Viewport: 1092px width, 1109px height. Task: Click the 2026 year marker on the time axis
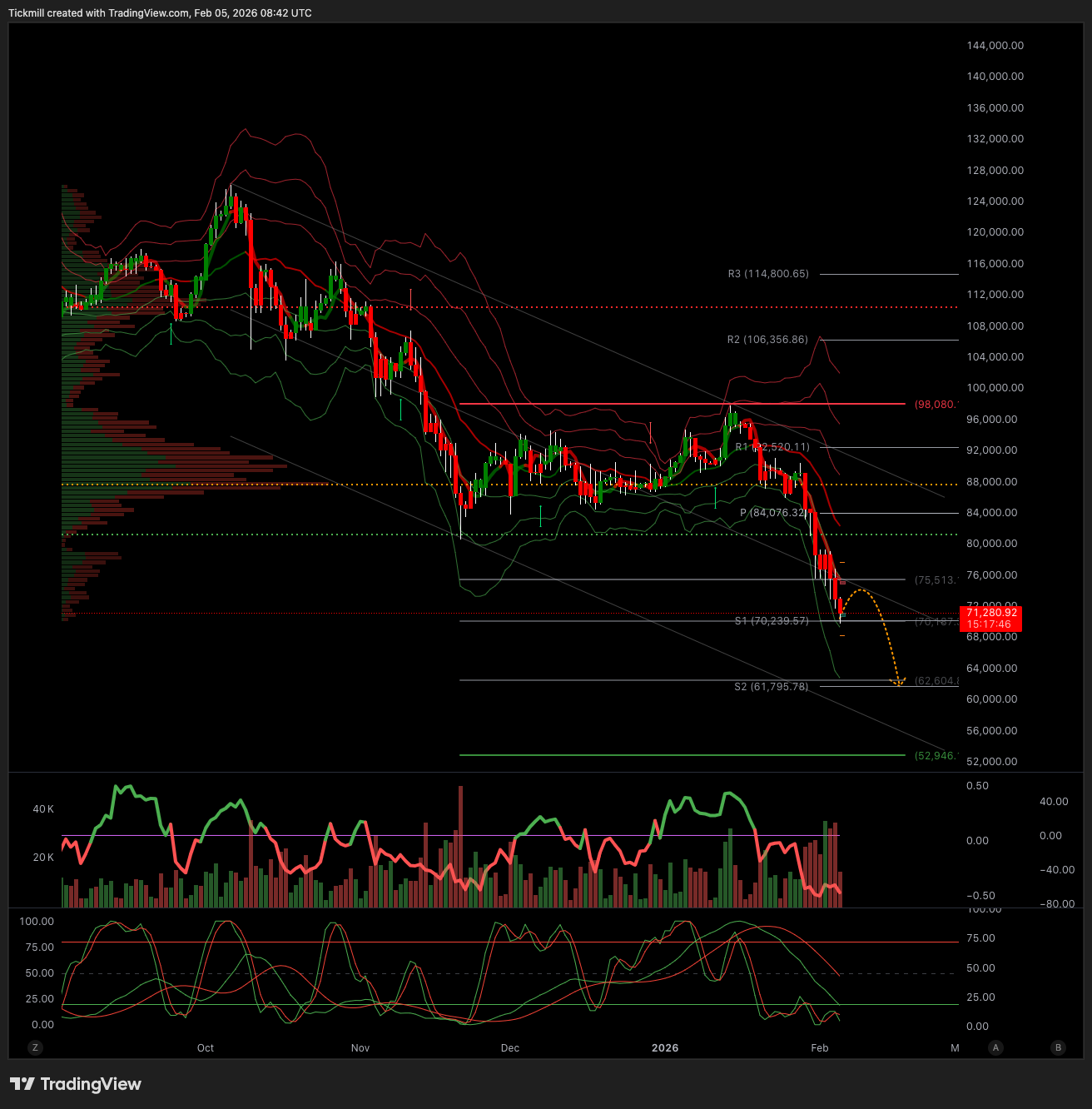click(x=665, y=1048)
